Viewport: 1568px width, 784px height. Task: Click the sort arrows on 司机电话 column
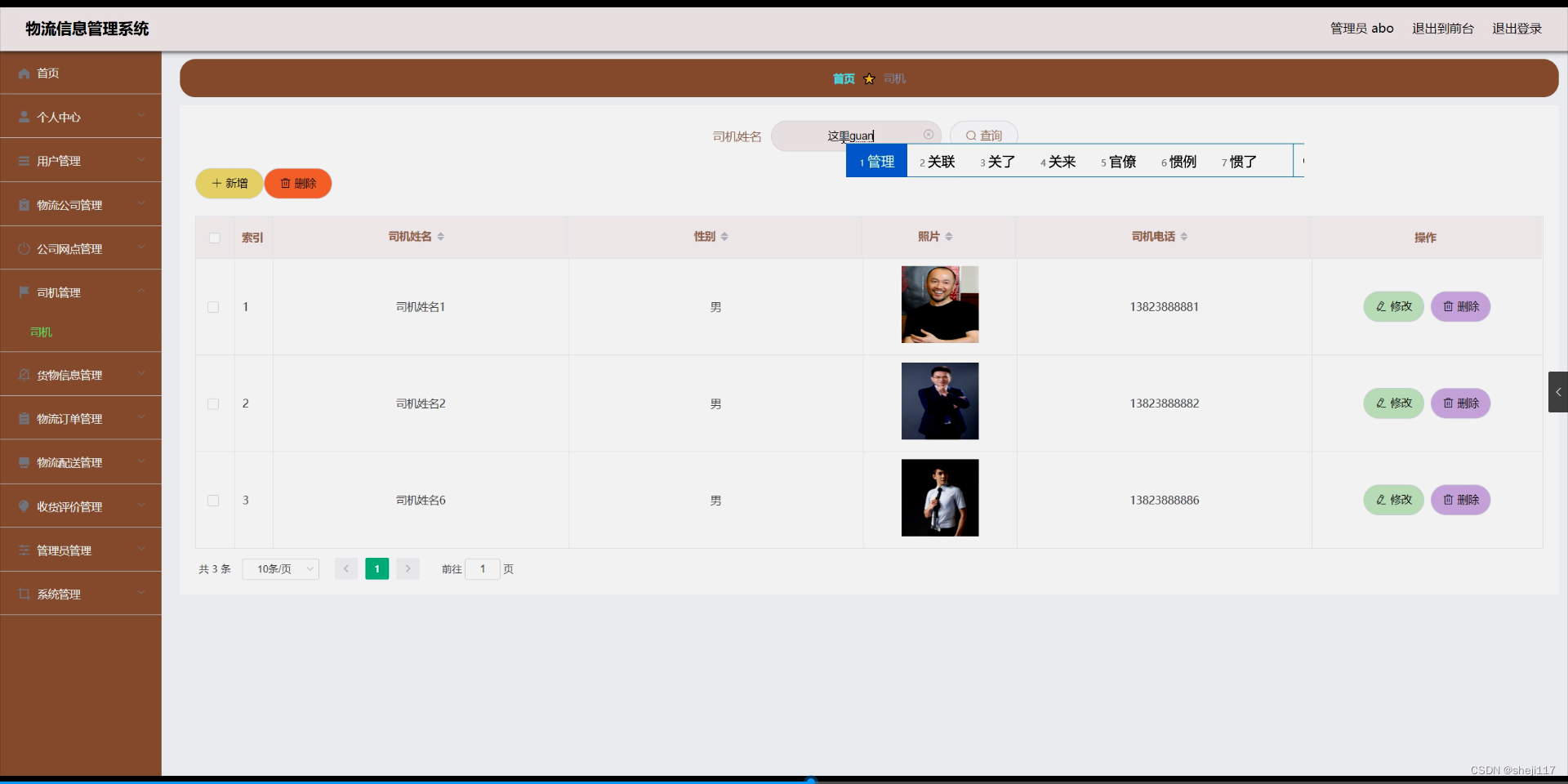pyautogui.click(x=1185, y=237)
